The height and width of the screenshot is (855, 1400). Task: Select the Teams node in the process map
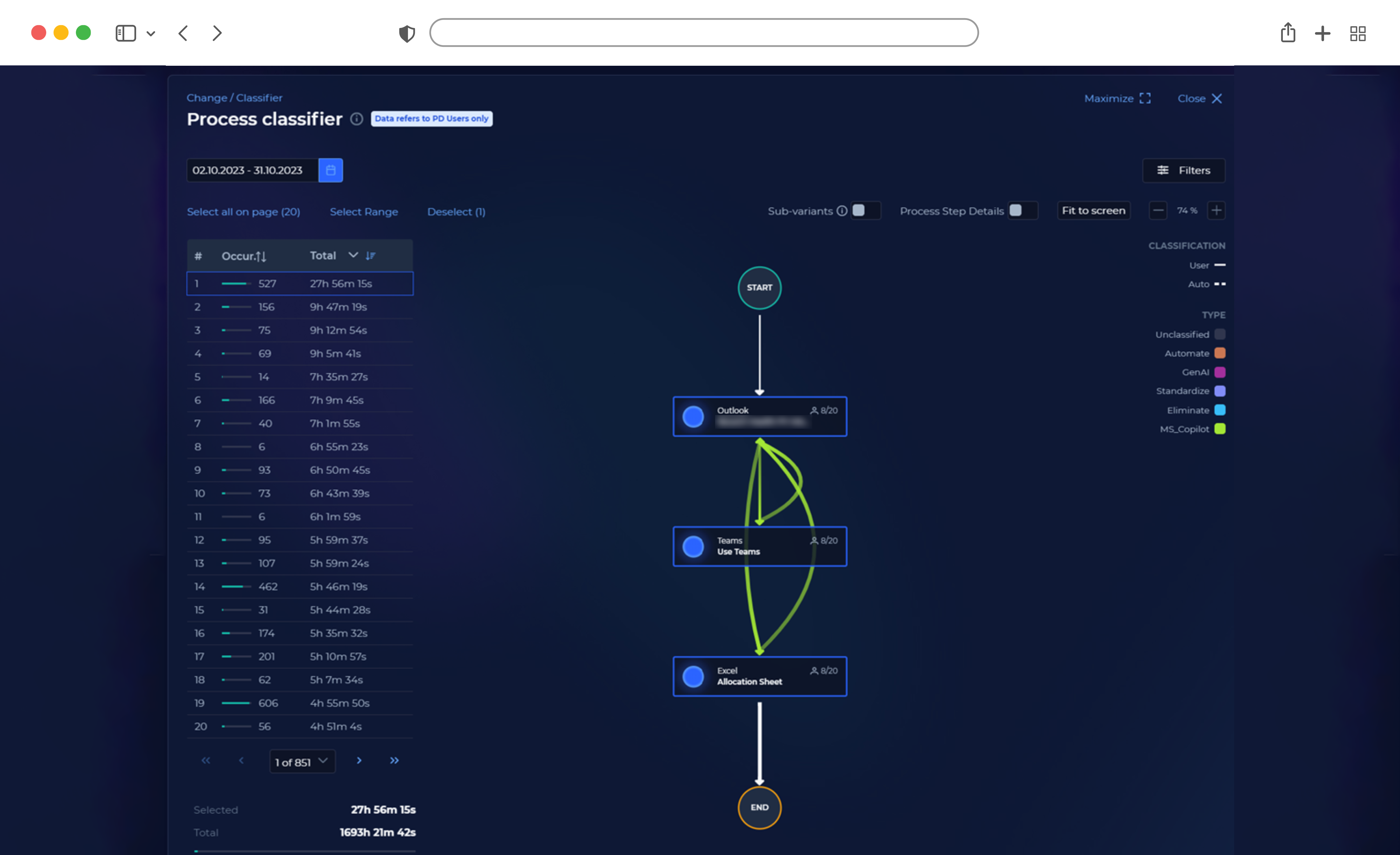[759, 546]
